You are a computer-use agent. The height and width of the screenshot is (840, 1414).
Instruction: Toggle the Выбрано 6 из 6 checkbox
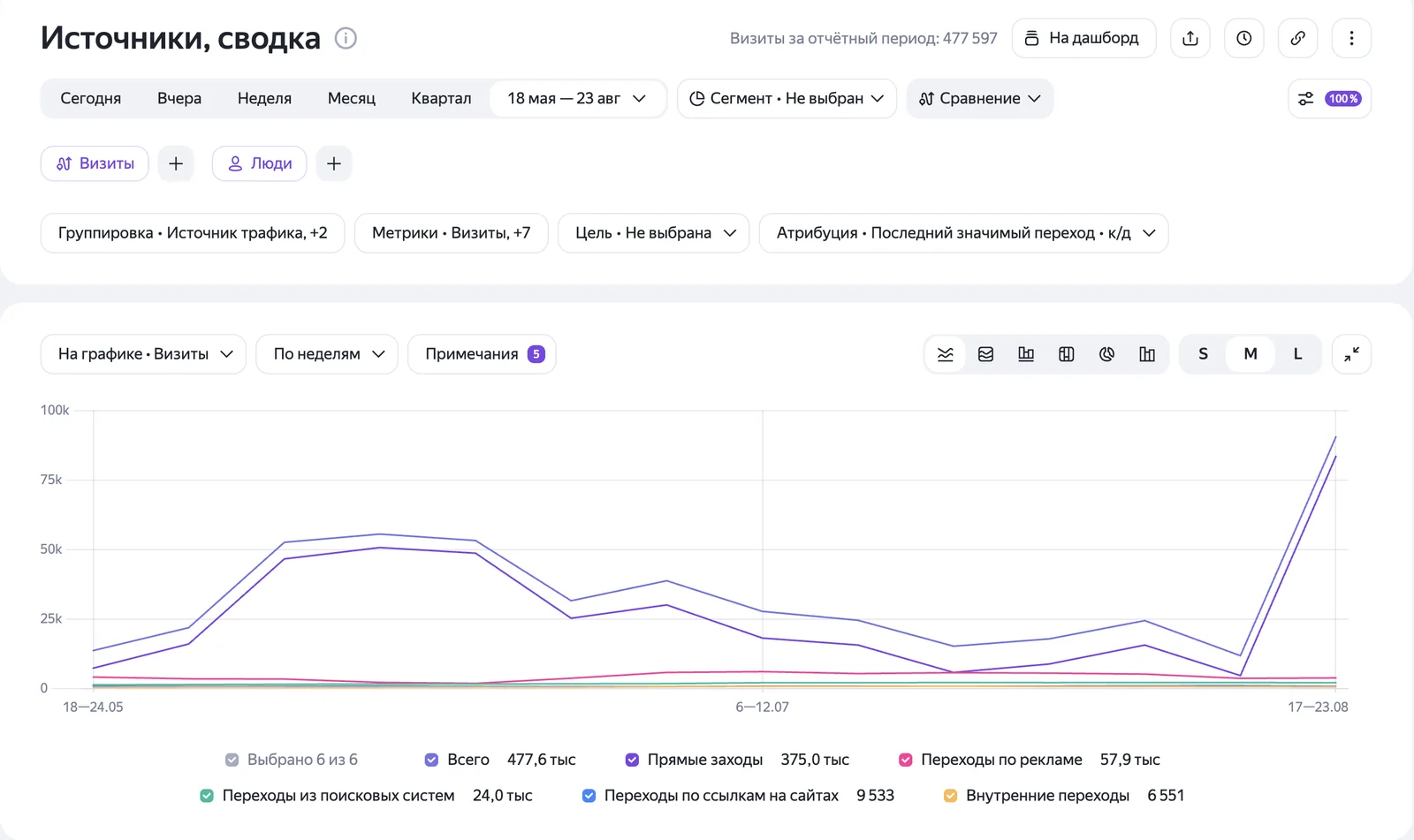coord(232,760)
